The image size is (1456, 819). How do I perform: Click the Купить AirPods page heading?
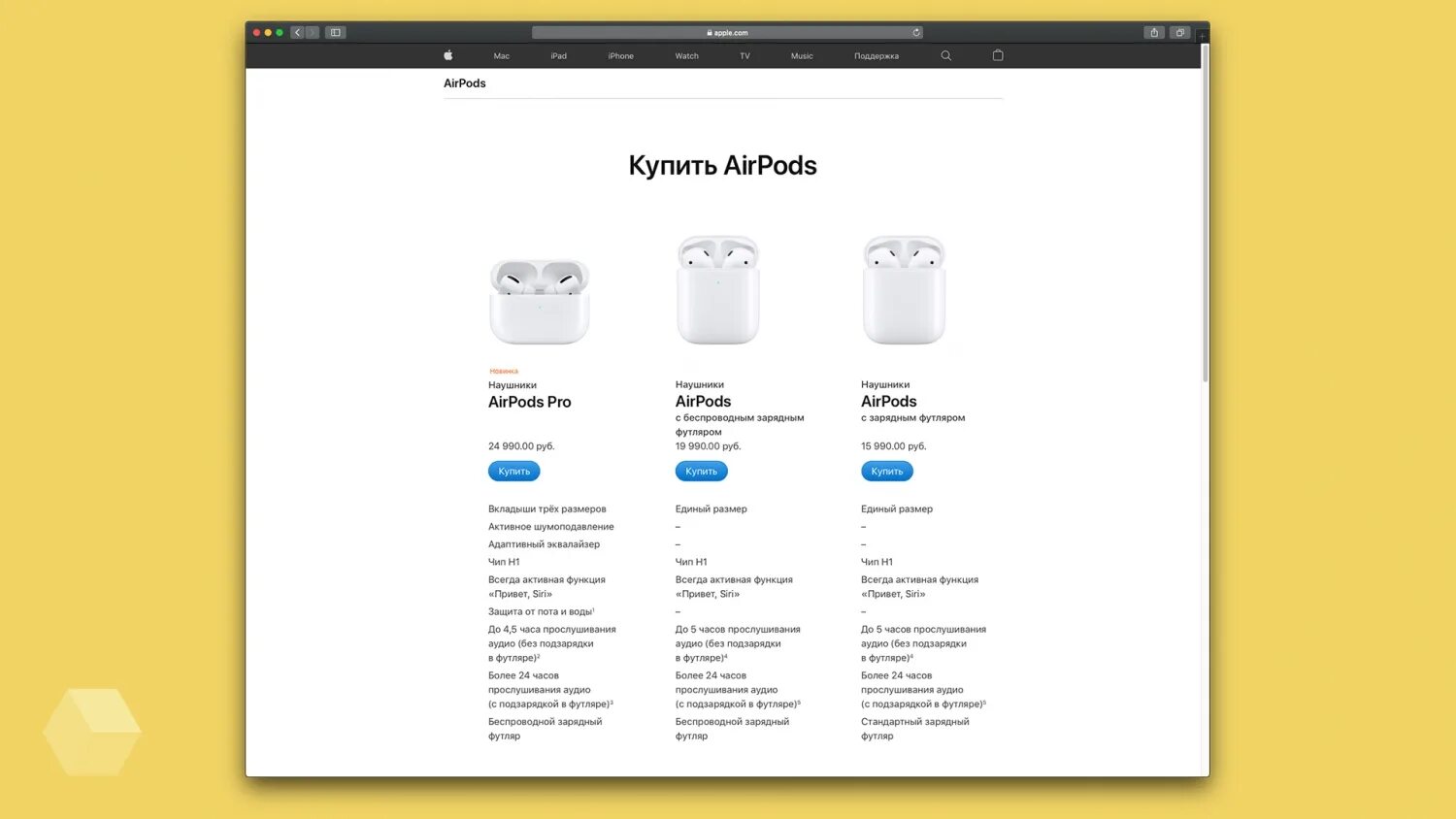coord(723,165)
